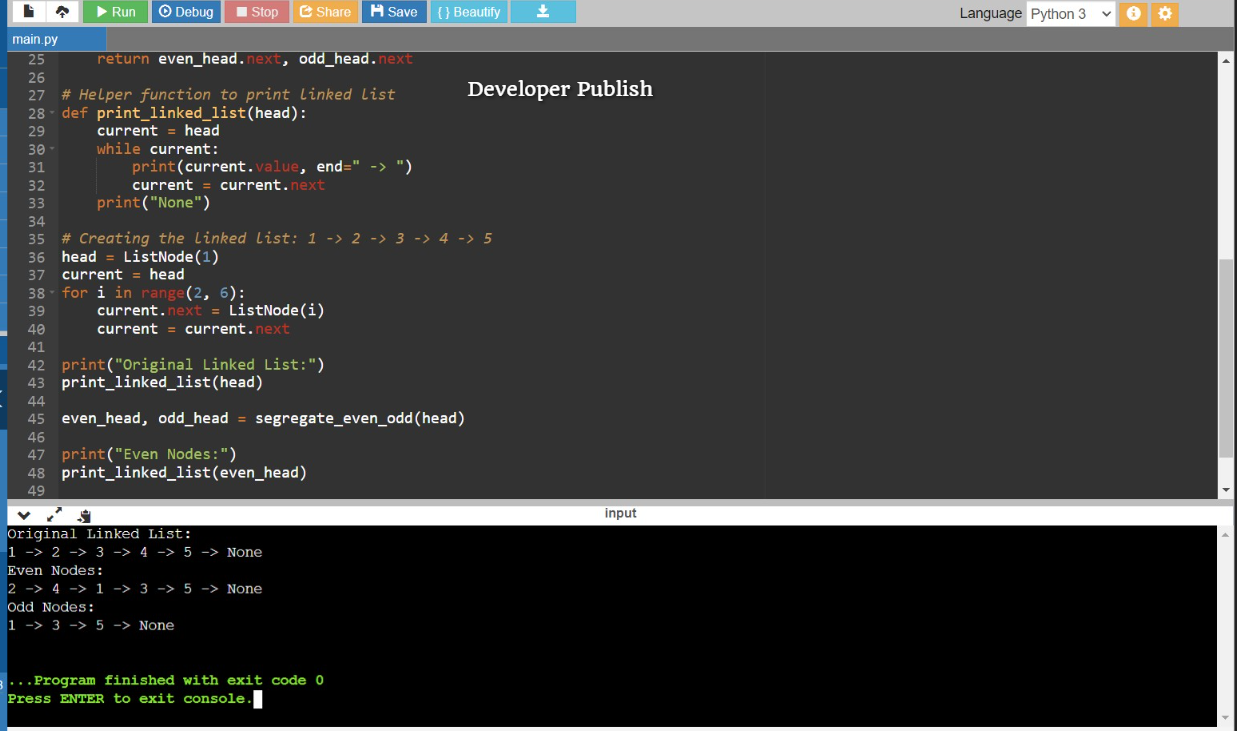Download the code with the download icon
The width and height of the screenshot is (1237, 731).
pyautogui.click(x=543, y=12)
